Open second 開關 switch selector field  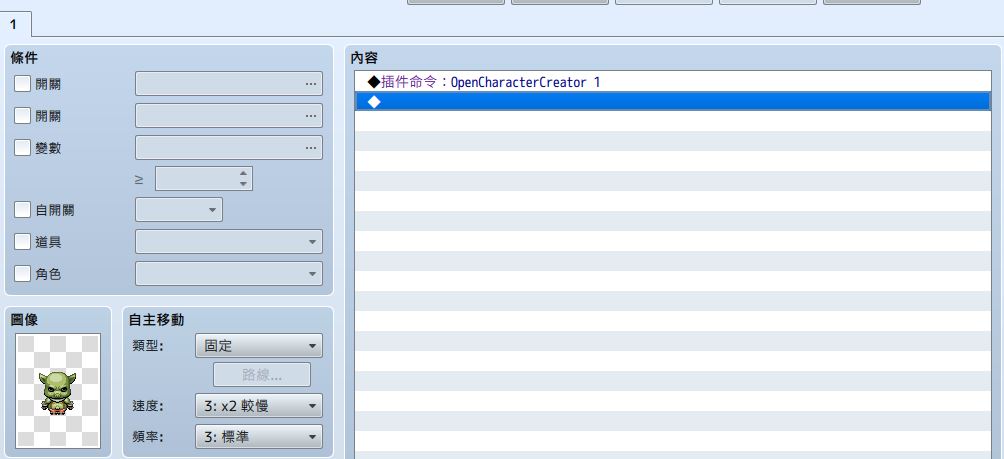point(229,116)
